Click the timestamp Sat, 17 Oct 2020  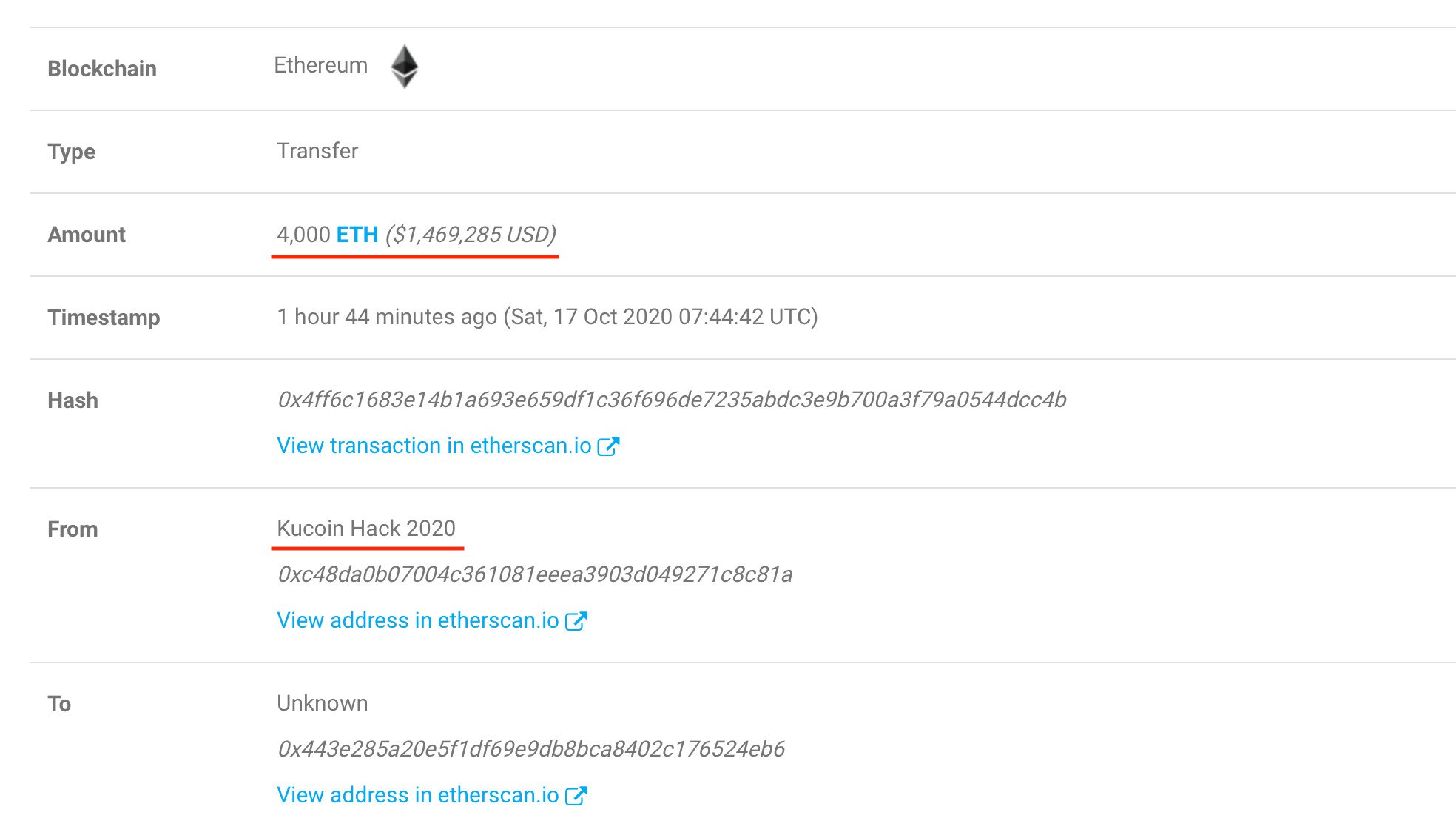click(660, 317)
